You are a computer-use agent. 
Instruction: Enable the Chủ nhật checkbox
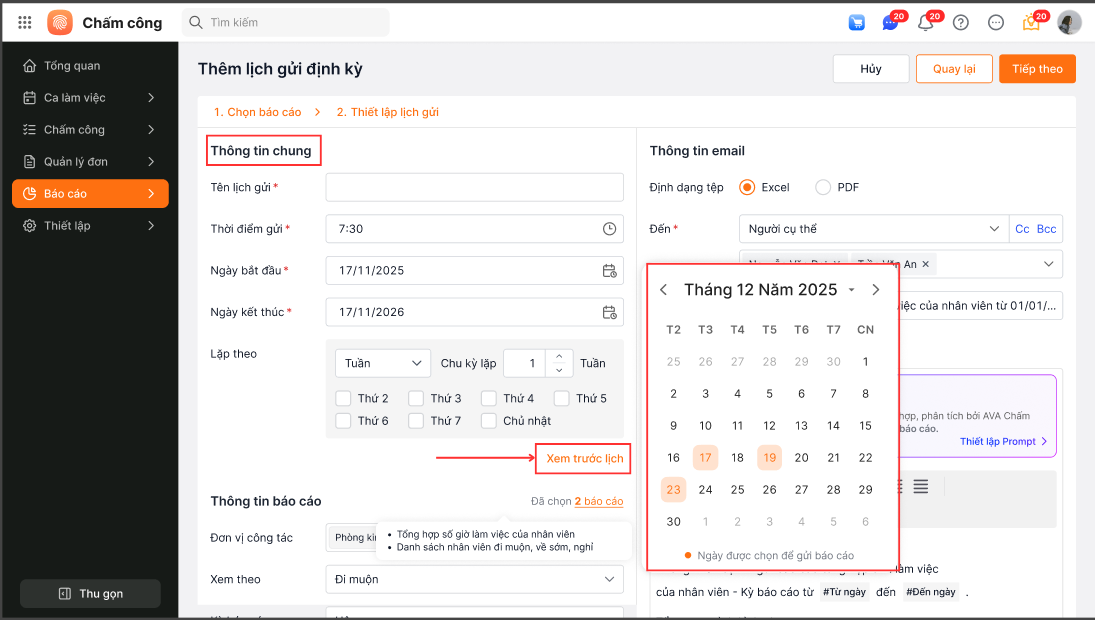coord(488,421)
